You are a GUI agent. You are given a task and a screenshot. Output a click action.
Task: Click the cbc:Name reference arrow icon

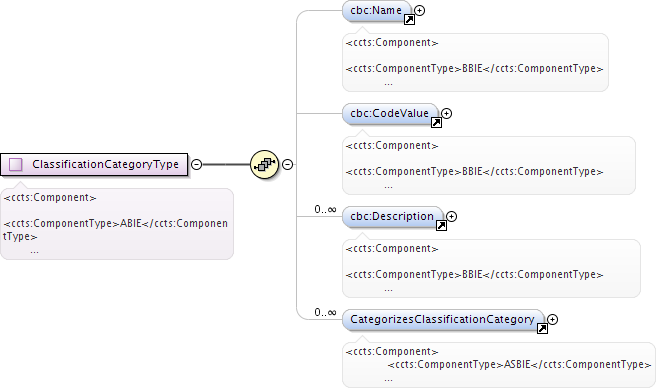click(x=409, y=19)
